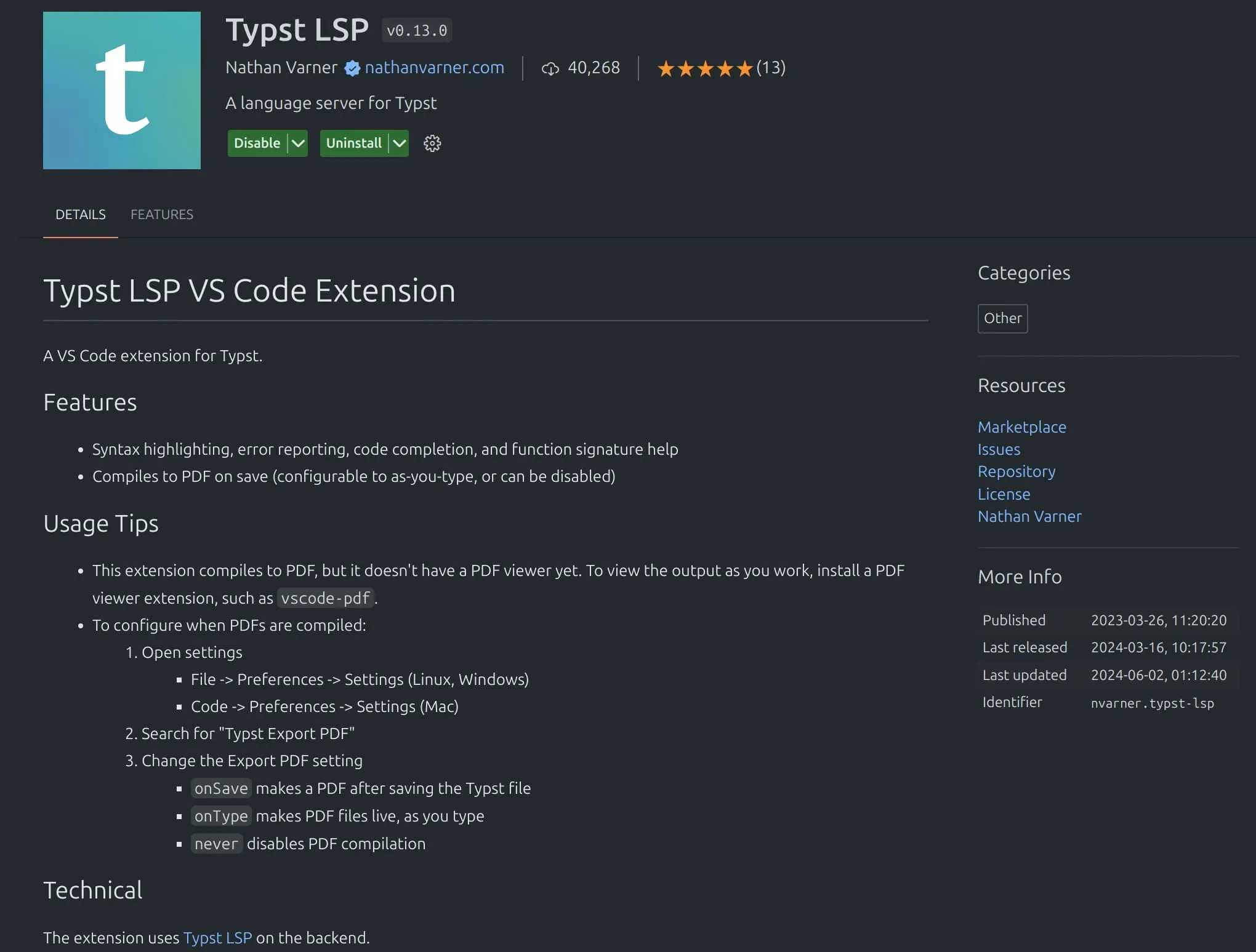This screenshot has height=952, width=1256.
Task: Click the Nathan Varner publisher name
Action: pyautogui.click(x=281, y=68)
